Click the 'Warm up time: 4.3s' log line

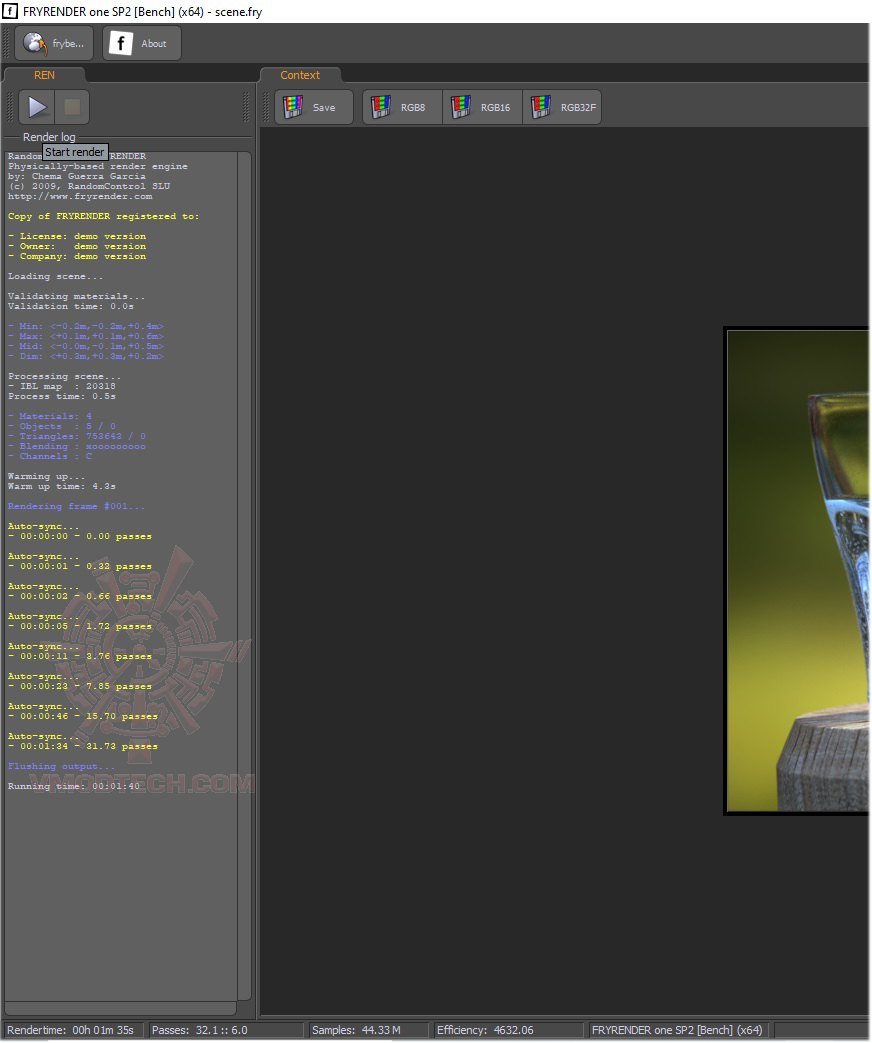(x=62, y=486)
